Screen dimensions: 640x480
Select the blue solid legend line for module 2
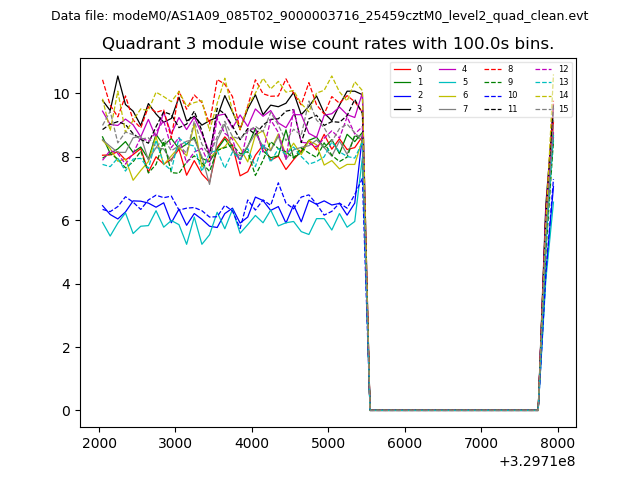coord(402,95)
